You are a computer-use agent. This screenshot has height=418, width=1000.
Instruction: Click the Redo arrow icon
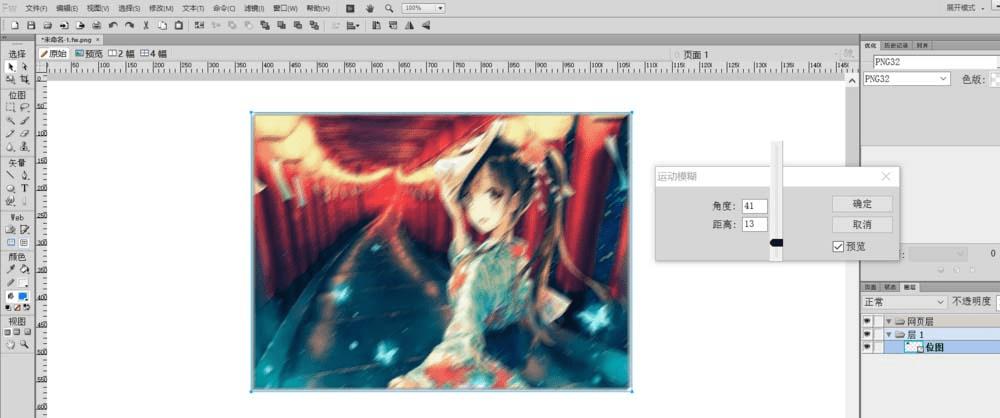click(x=129, y=26)
